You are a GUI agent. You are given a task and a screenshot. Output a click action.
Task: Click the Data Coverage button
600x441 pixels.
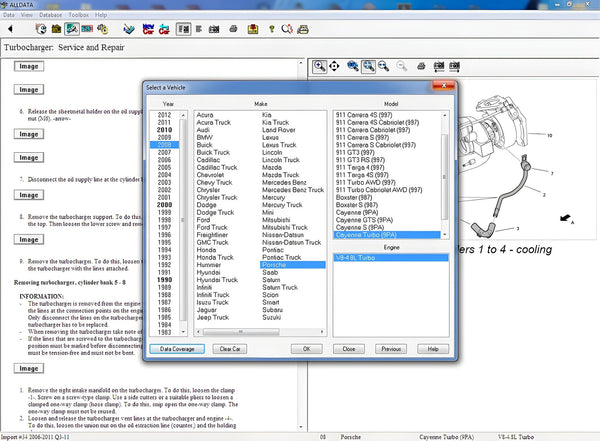tap(177, 349)
